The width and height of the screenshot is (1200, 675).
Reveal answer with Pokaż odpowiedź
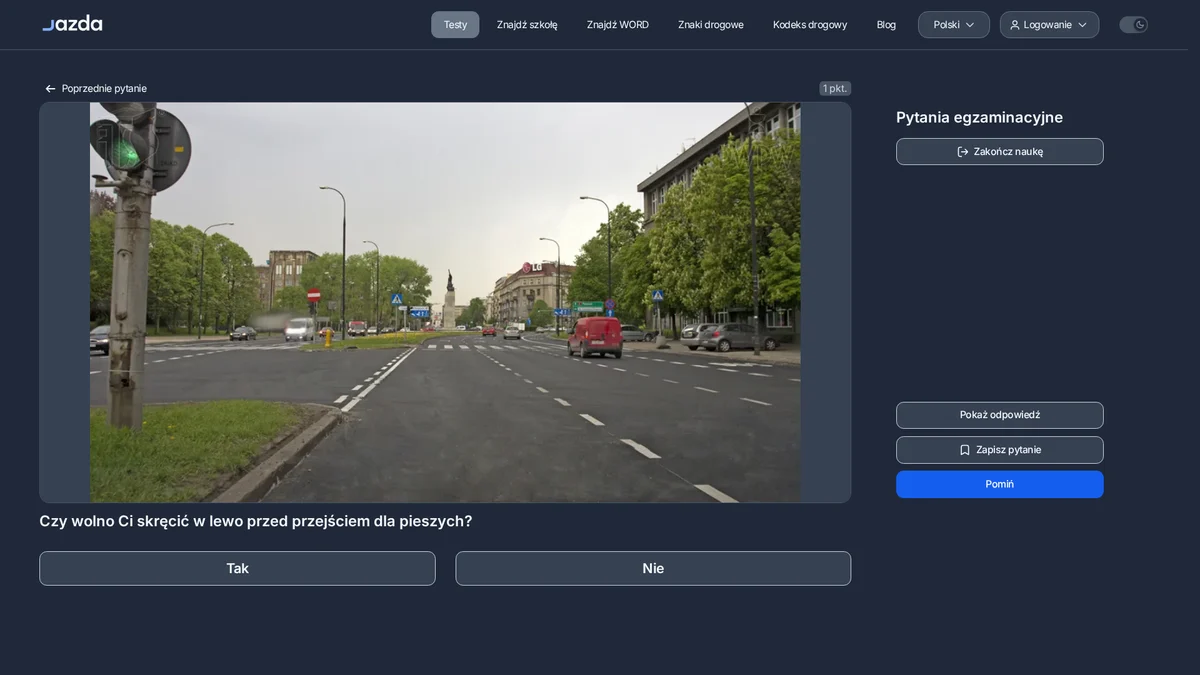point(1000,415)
